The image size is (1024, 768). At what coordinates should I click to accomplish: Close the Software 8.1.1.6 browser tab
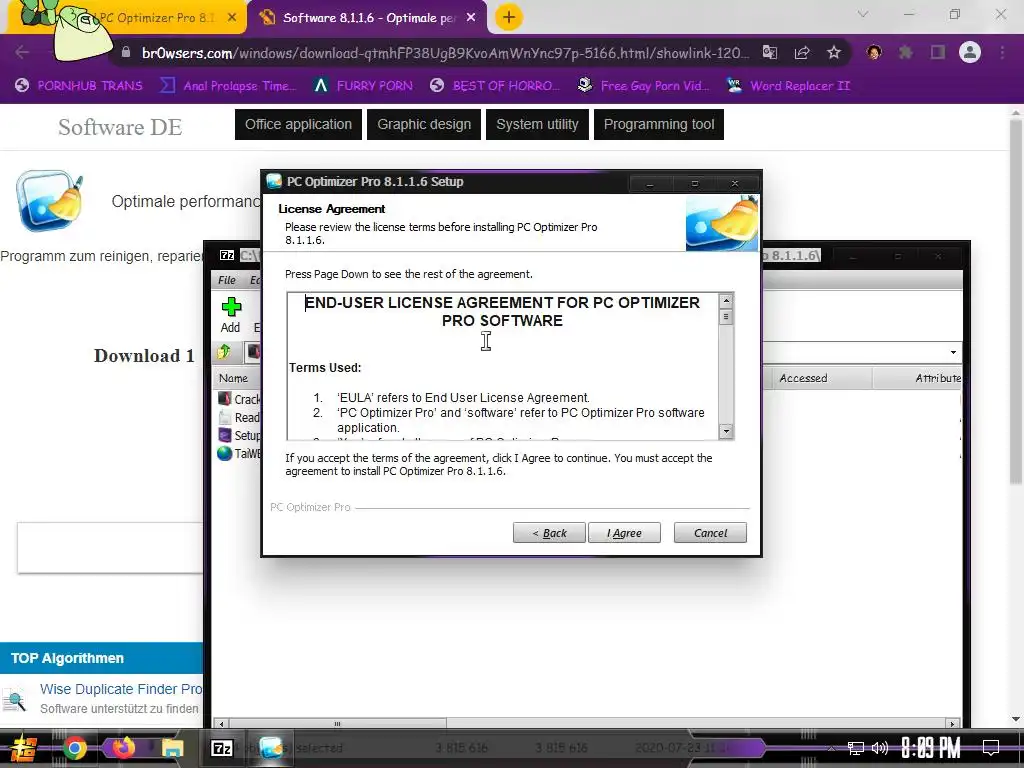(471, 18)
